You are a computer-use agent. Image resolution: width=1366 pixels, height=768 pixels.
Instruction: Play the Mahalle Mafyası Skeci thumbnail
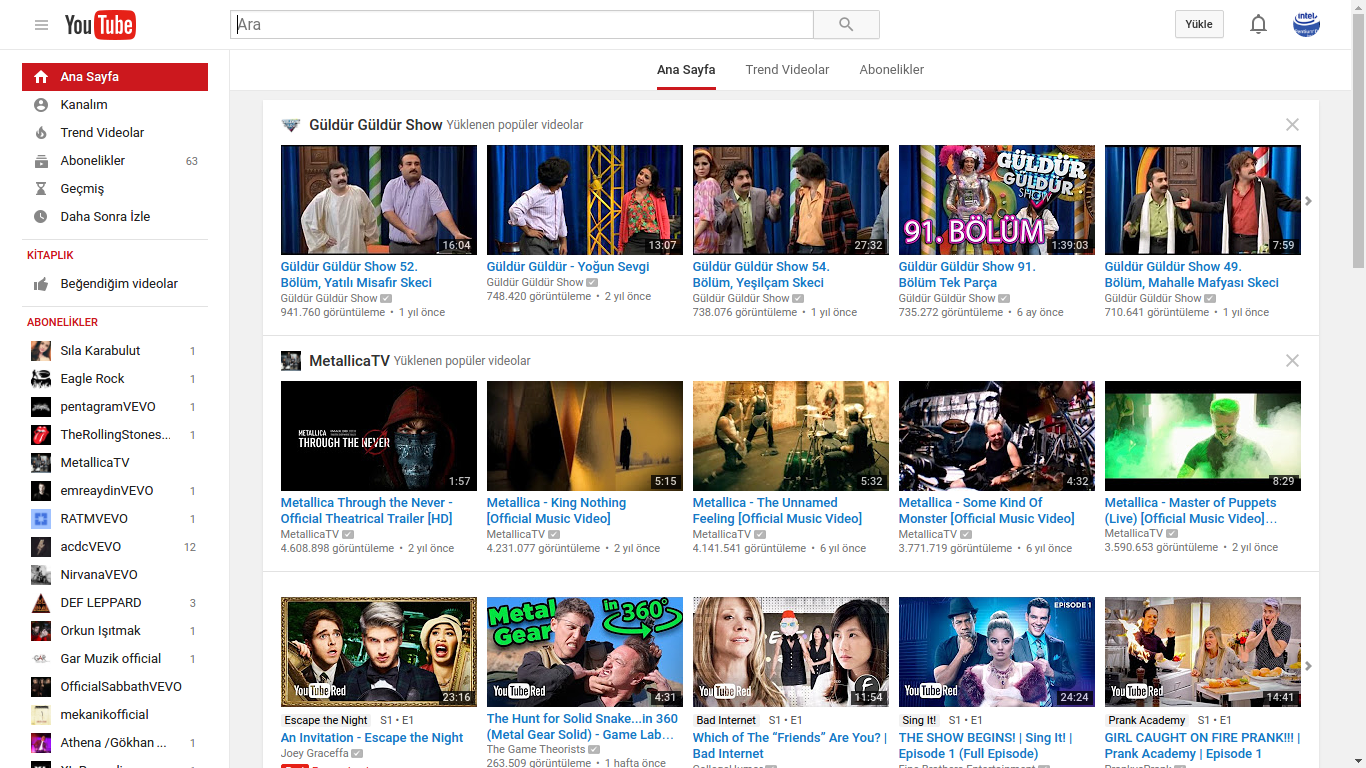[x=1203, y=200]
